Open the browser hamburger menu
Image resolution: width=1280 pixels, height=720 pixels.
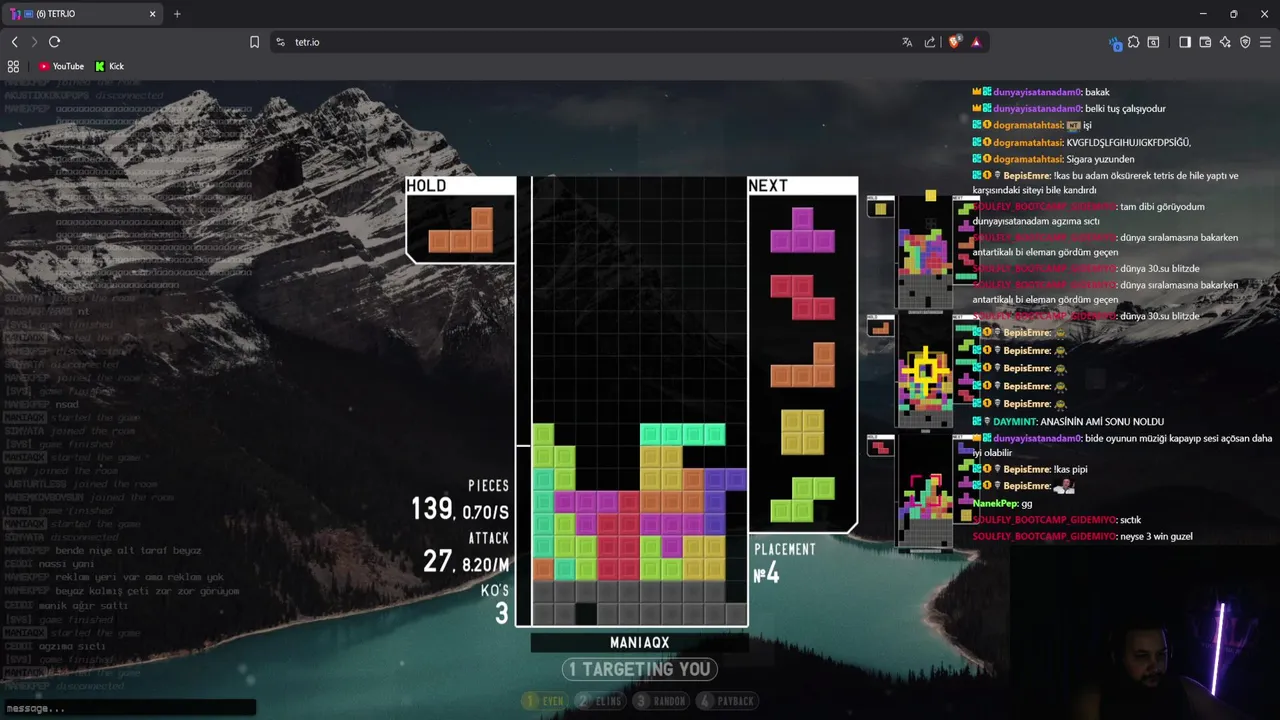[1265, 42]
